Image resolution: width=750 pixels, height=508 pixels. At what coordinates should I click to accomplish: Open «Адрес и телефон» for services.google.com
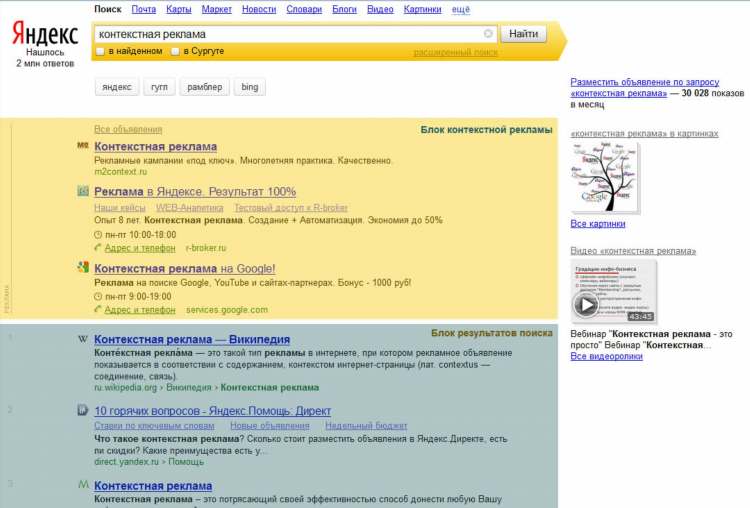140,309
